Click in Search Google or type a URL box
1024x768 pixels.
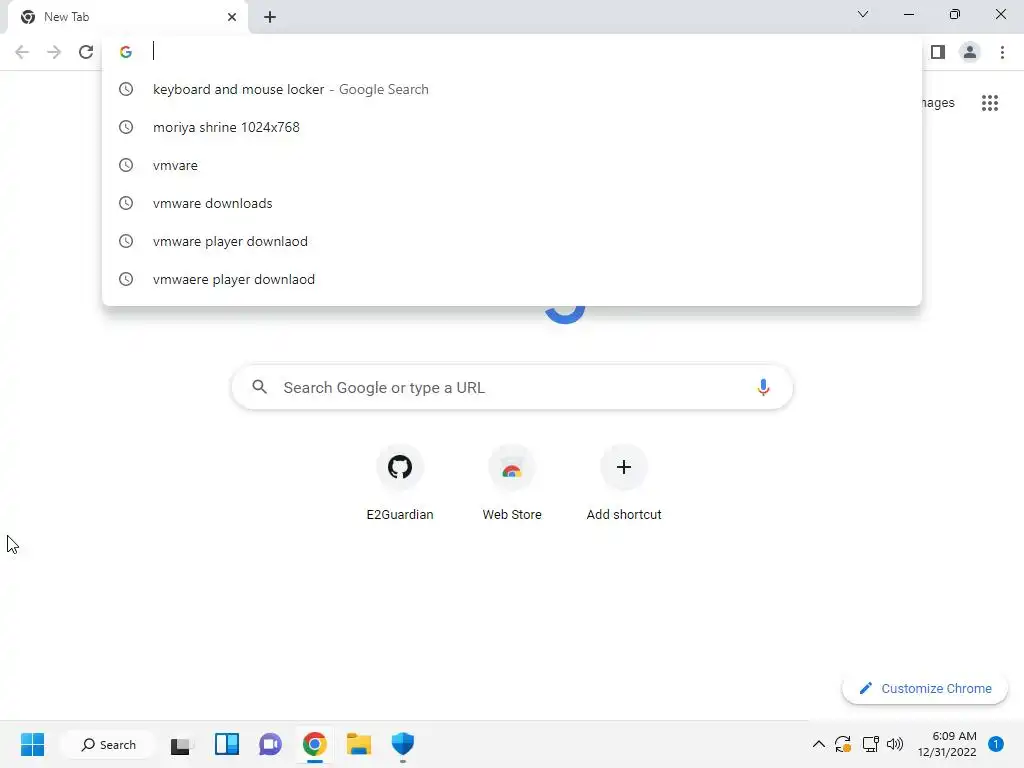tap(512, 387)
